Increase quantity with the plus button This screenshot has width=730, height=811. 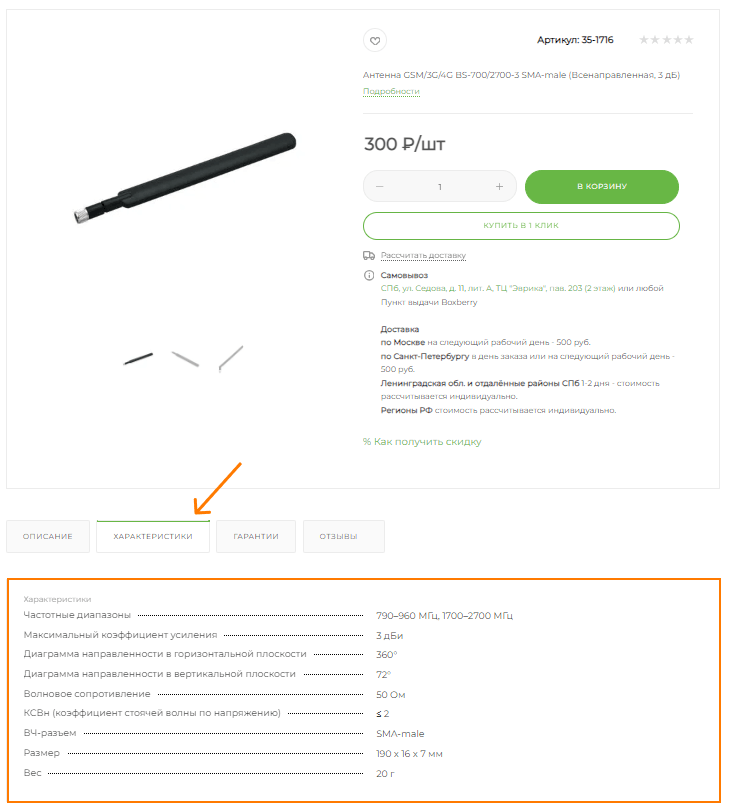[499, 186]
